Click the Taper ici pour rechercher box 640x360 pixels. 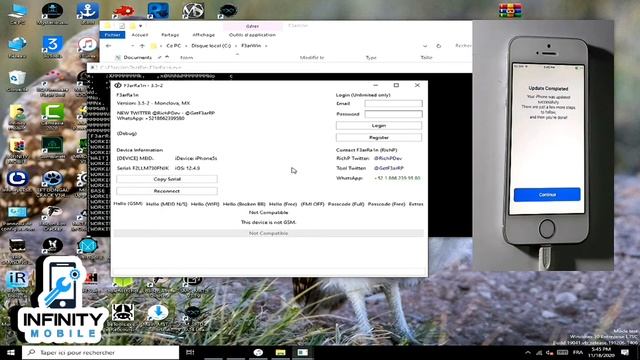pos(100,352)
